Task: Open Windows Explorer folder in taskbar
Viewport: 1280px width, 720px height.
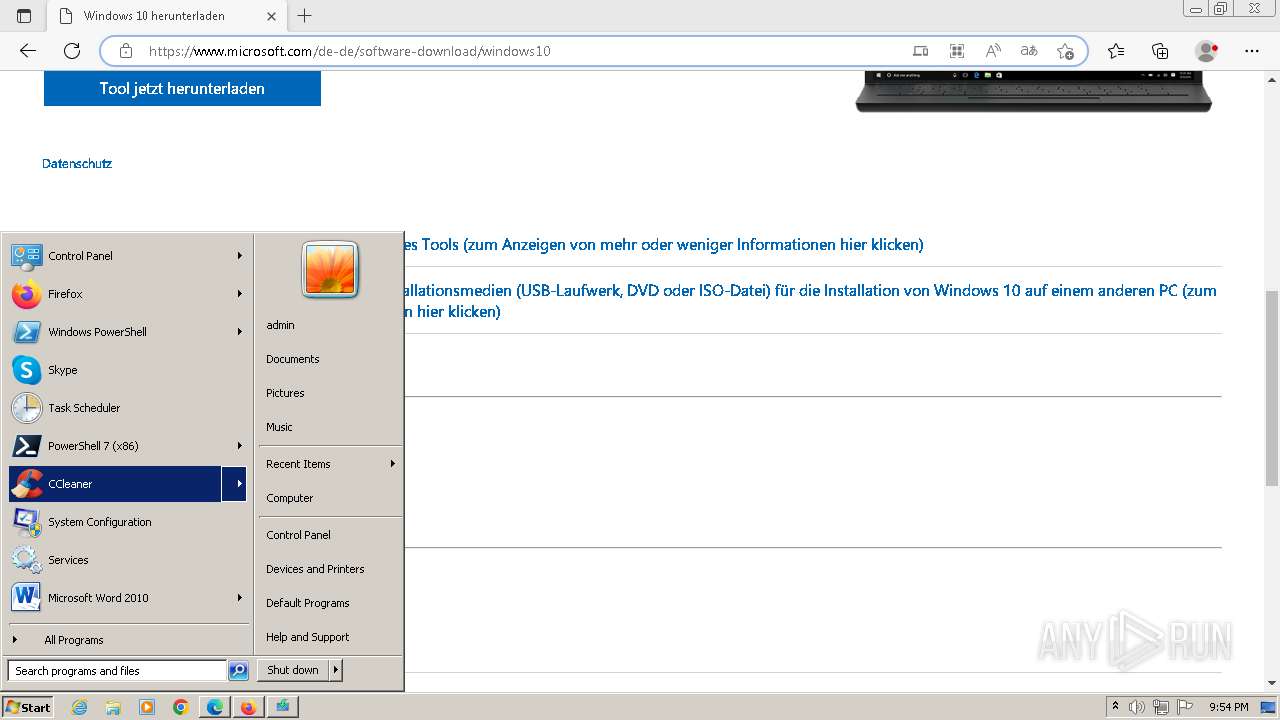Action: 113,707
